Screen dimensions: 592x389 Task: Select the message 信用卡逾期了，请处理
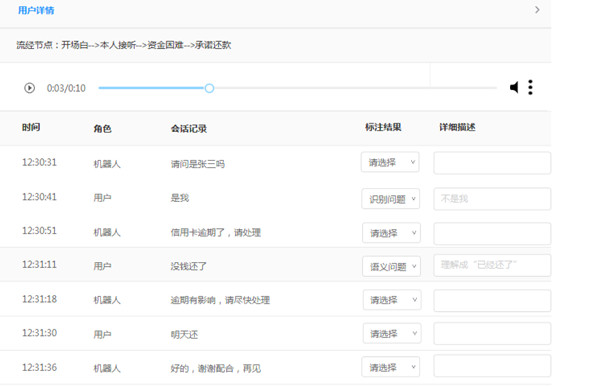point(216,232)
